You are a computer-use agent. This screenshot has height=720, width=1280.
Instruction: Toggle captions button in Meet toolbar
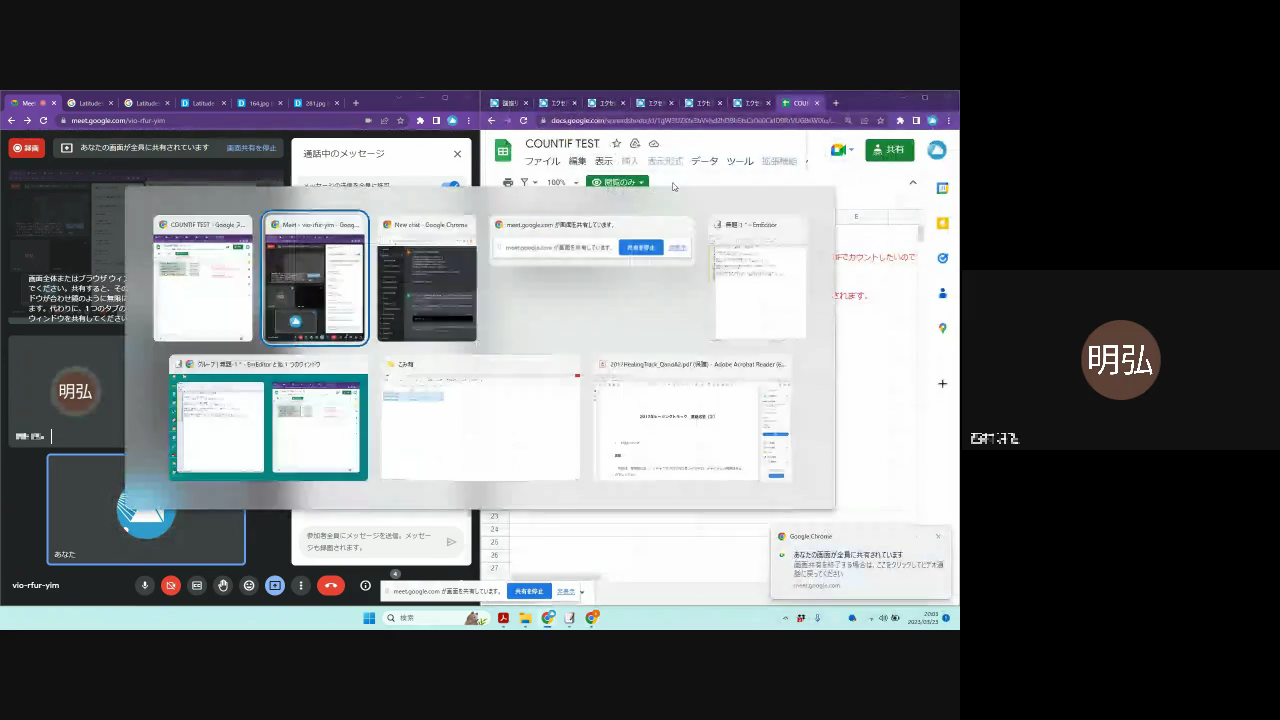click(x=197, y=586)
